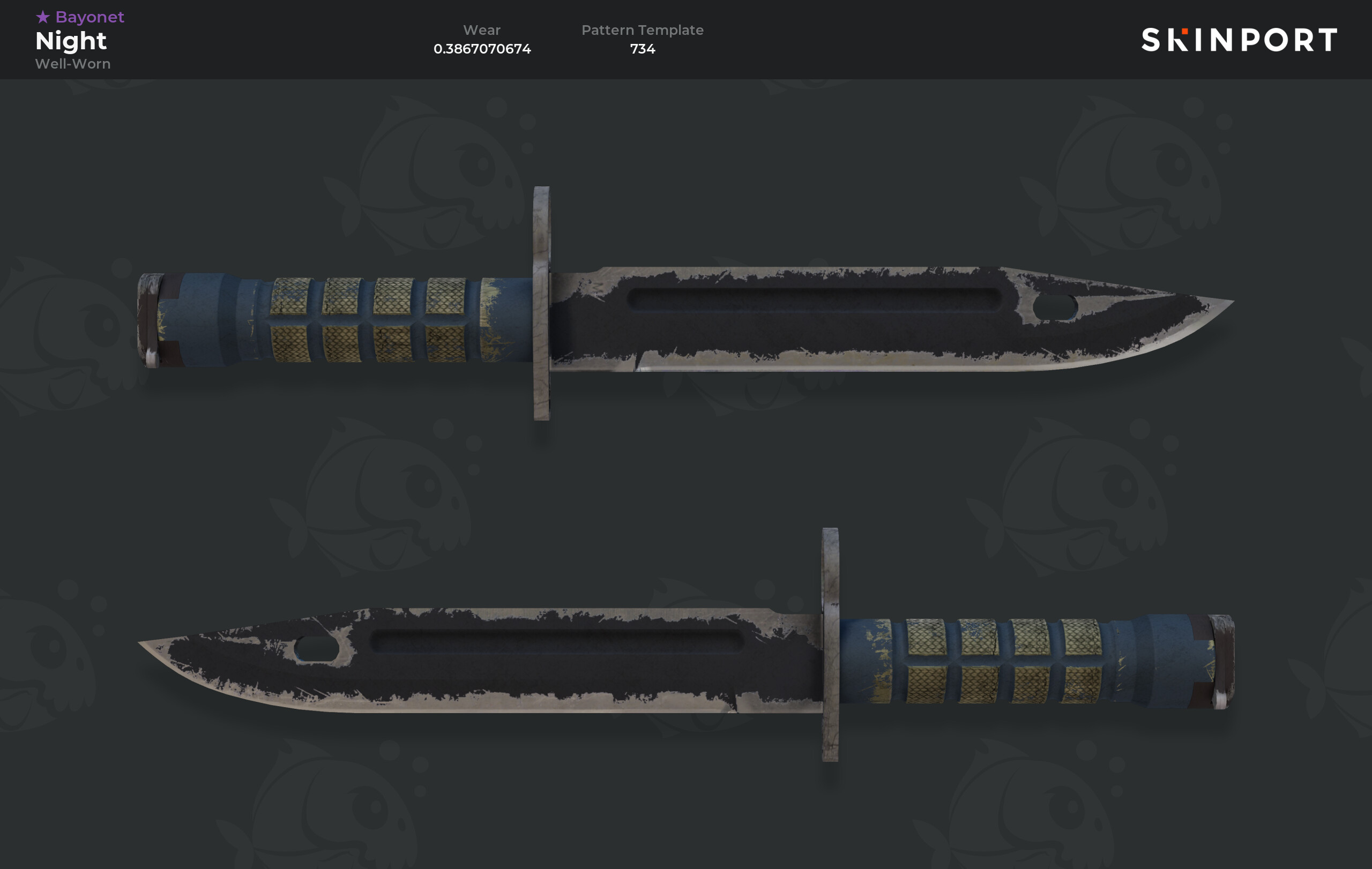This screenshot has width=1372, height=869.
Task: Click the Bayonet item type label
Action: point(90,17)
